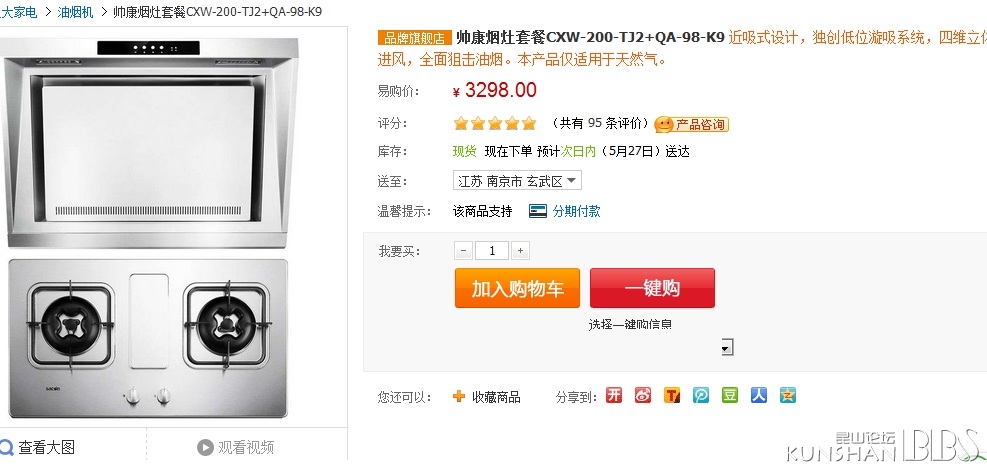Share to Douban green 豆 icon

click(730, 395)
